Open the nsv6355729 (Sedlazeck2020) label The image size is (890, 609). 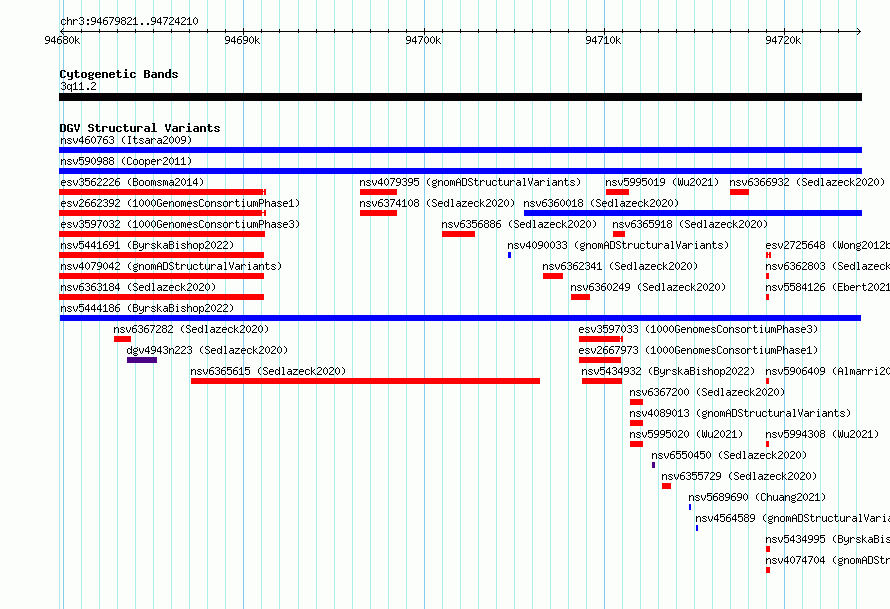[739, 476]
